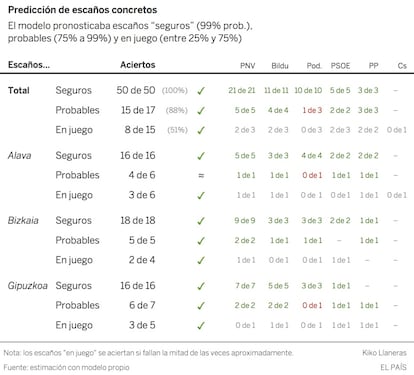Select the PNV column header
The height and width of the screenshot is (375, 414).
tap(248, 66)
